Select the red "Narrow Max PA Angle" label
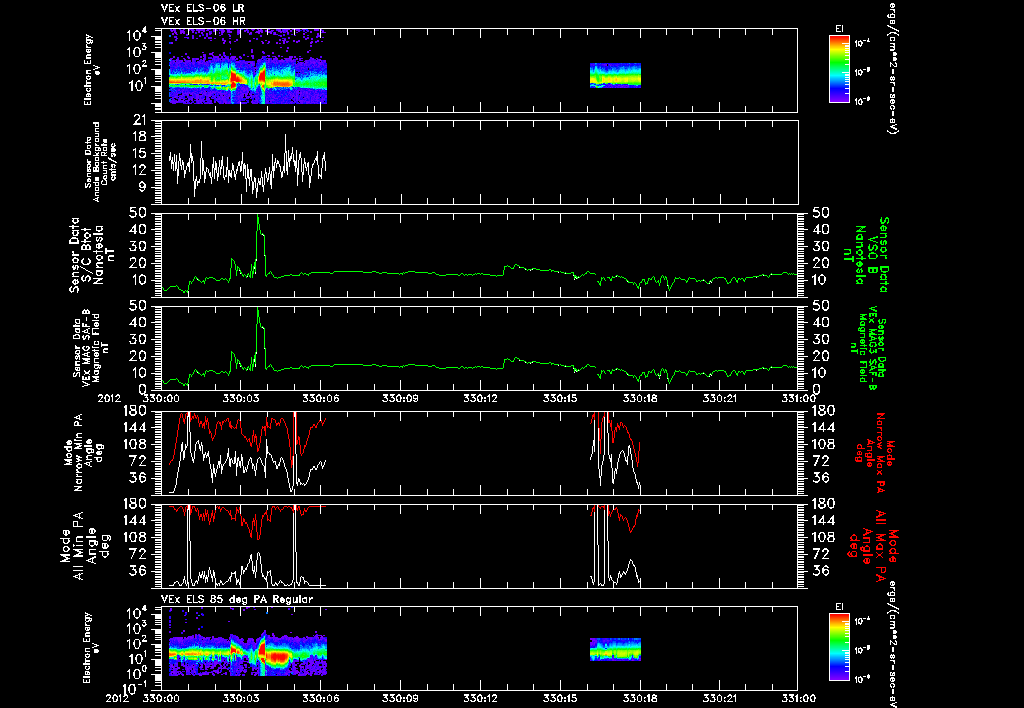Viewport: 1024px width, 708px height. tap(875, 454)
